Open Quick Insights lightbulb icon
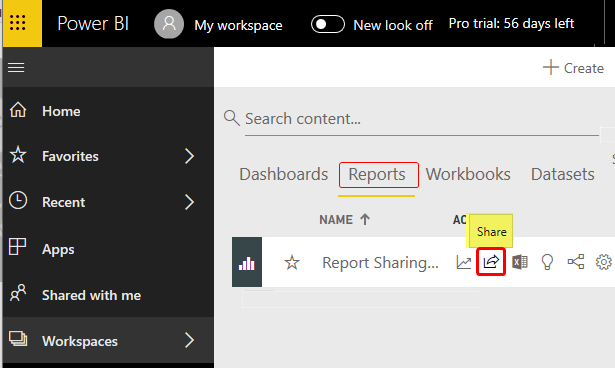Viewport: 615px width, 369px height. [x=547, y=262]
